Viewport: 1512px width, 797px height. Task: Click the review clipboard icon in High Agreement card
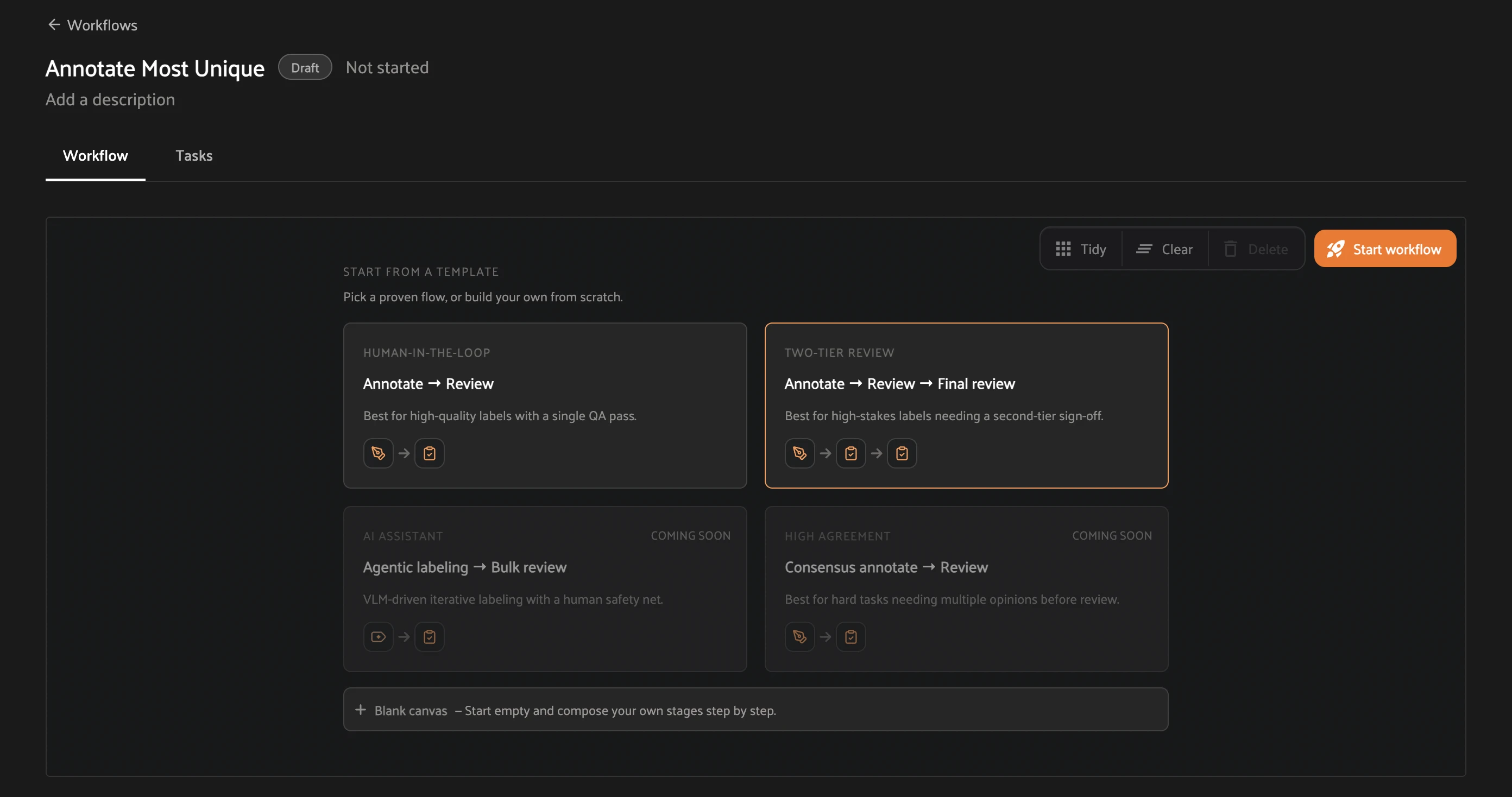click(850, 637)
